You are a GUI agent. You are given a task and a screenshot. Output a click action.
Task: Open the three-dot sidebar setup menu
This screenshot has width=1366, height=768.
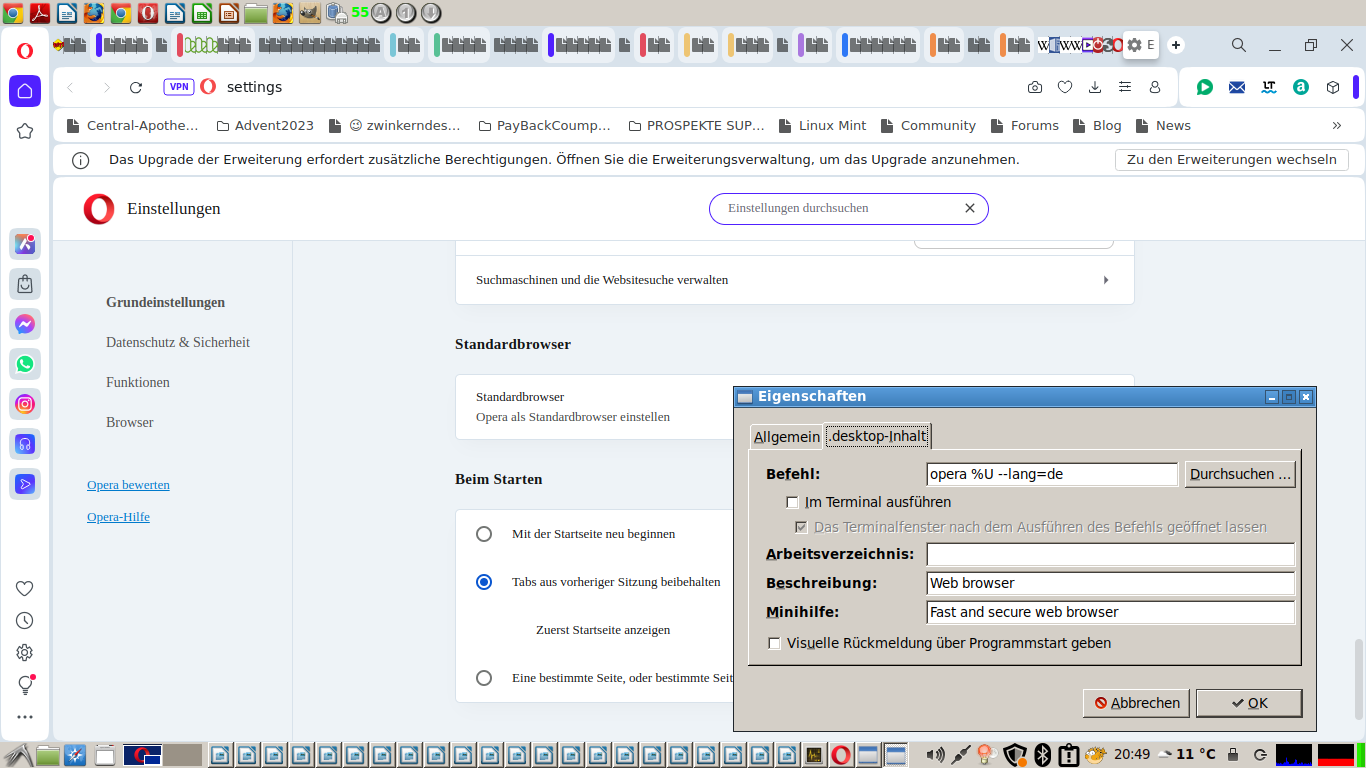tap(25, 716)
